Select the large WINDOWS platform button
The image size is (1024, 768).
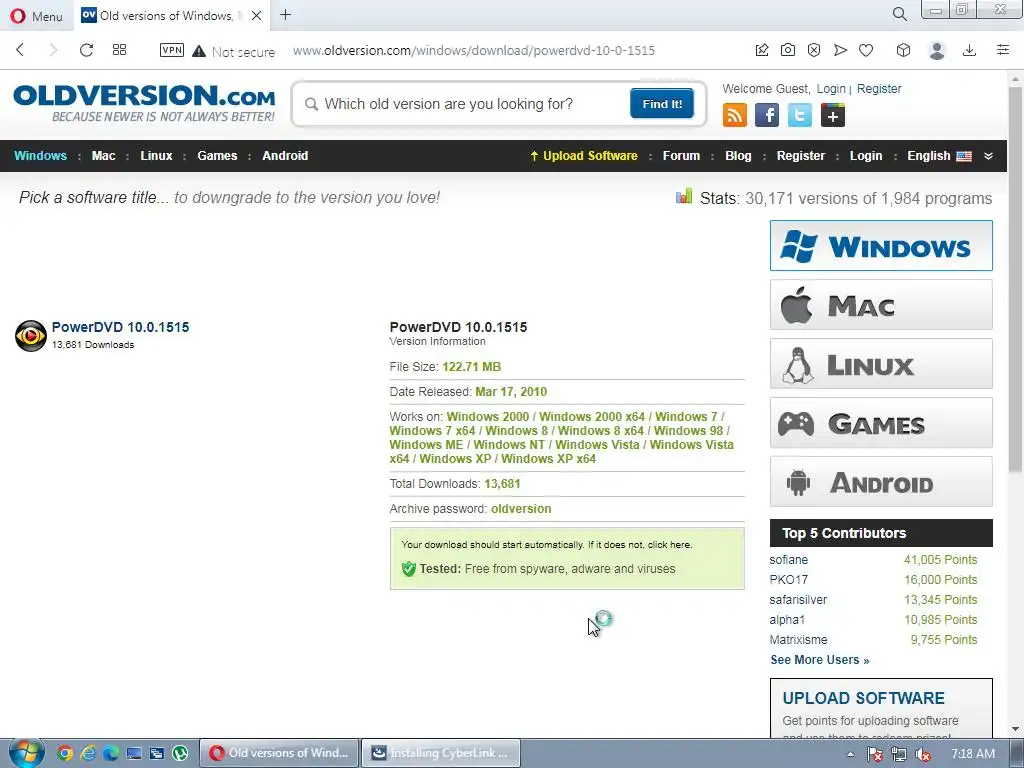coord(881,246)
